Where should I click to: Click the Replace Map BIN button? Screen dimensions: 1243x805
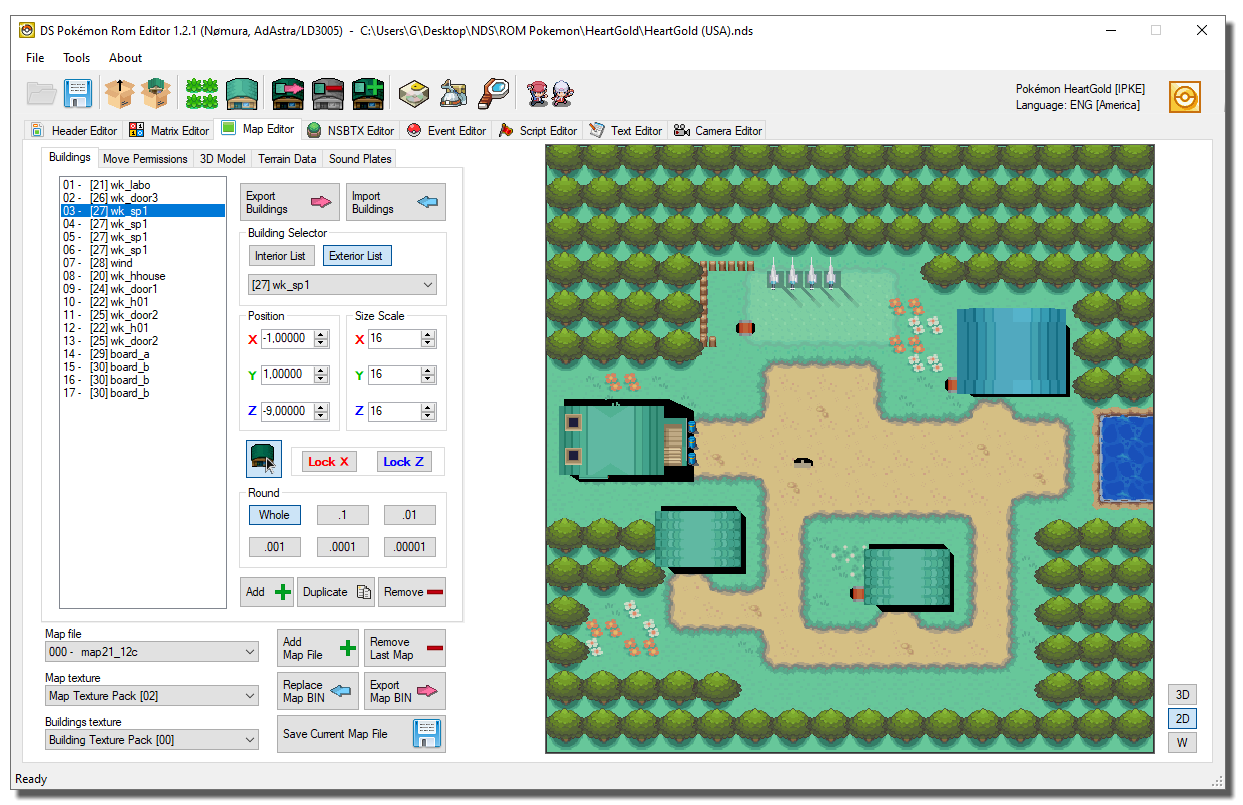(318, 691)
